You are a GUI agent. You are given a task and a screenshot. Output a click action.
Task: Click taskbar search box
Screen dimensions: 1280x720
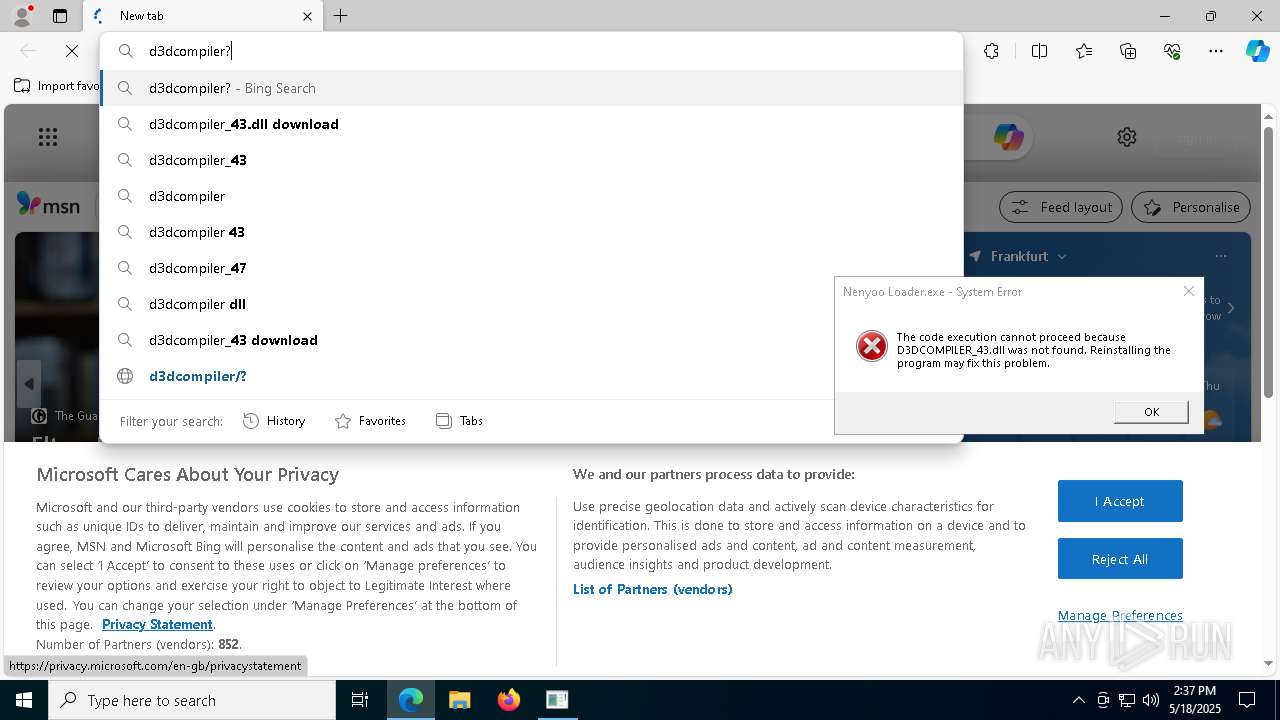tap(192, 700)
